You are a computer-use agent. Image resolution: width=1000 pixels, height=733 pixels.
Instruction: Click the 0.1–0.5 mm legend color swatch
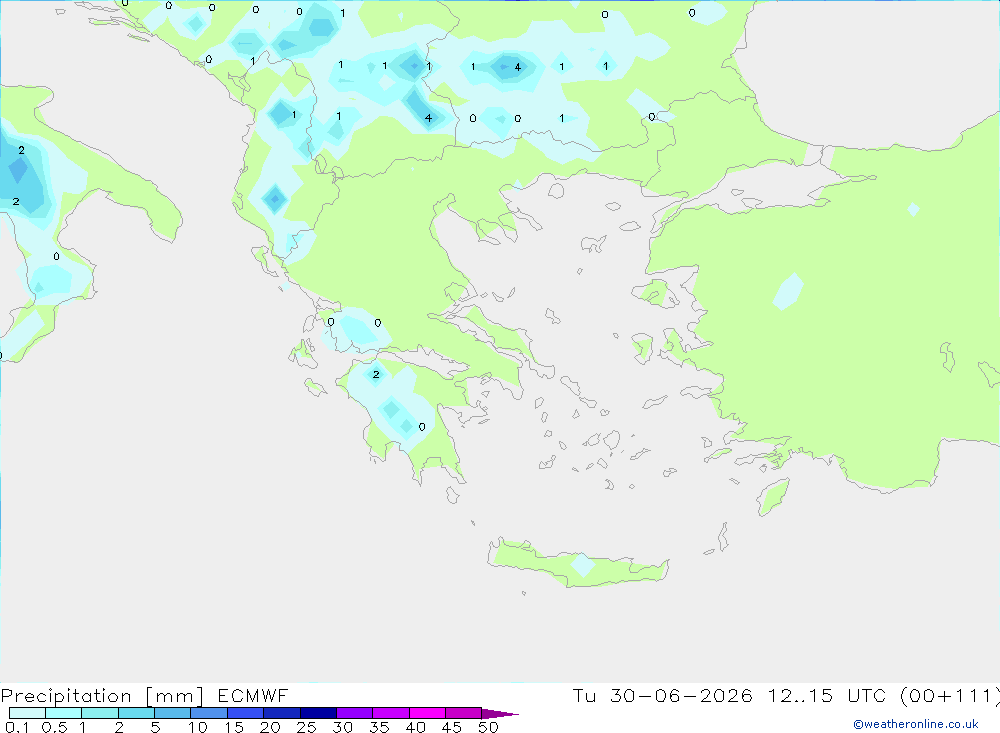coord(27,713)
